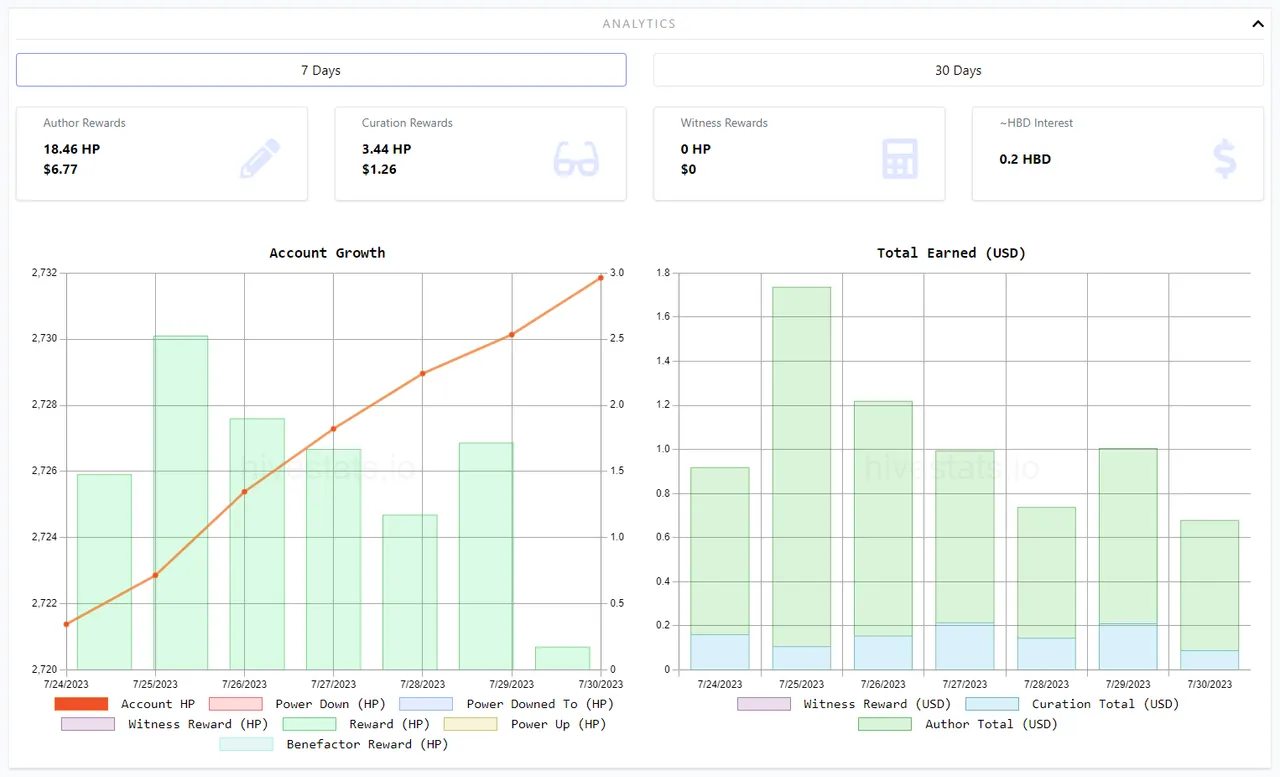Click the last data point on the Account HP line
Image resolution: width=1280 pixels, height=777 pixels.
[600, 276]
